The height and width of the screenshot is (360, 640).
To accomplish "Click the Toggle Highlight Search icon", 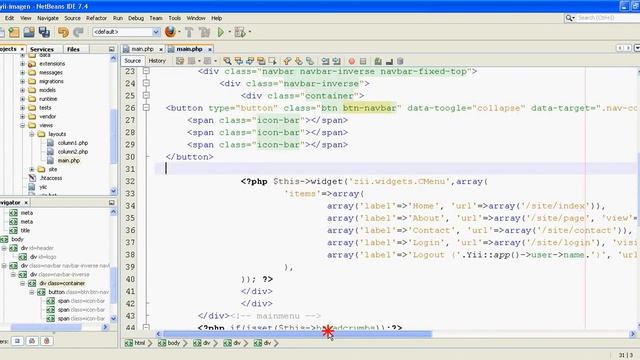I will (261, 61).
